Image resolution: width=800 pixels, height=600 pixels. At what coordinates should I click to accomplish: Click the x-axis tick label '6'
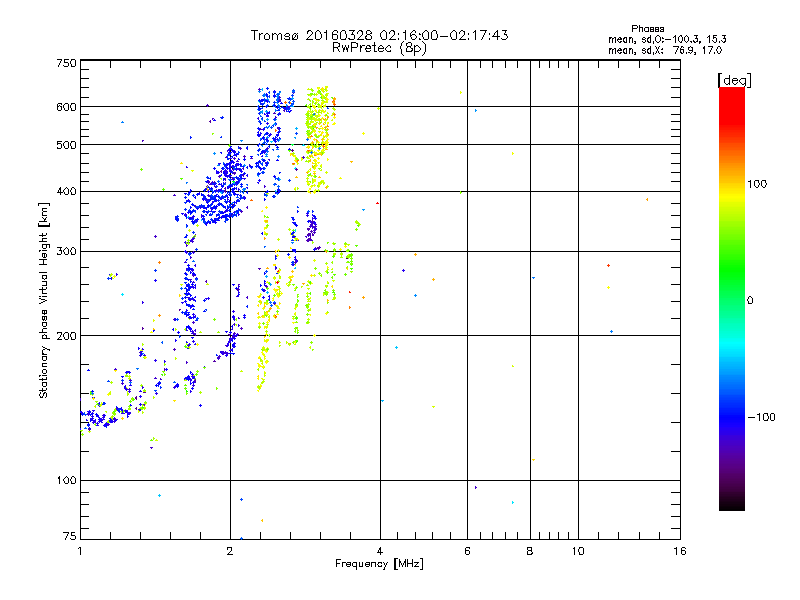point(467,551)
